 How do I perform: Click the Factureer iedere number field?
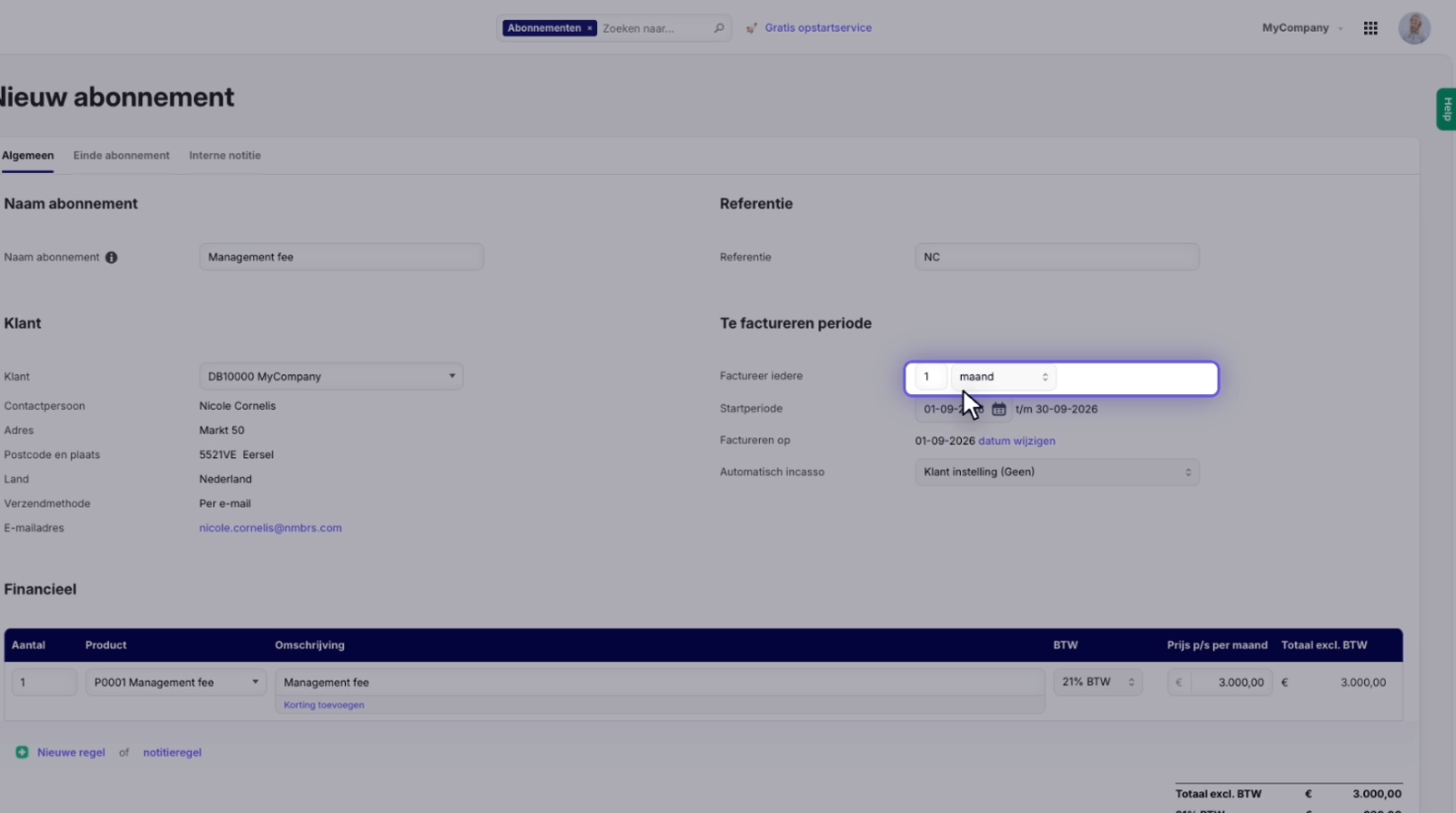pos(931,377)
